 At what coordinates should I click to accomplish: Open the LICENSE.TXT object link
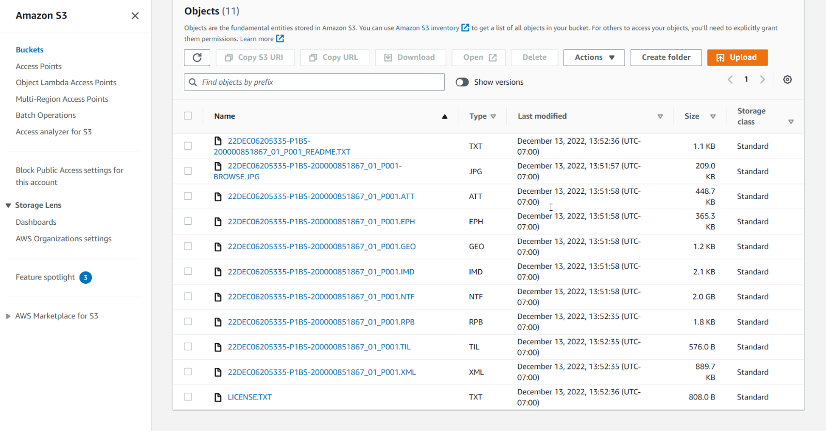coord(250,397)
